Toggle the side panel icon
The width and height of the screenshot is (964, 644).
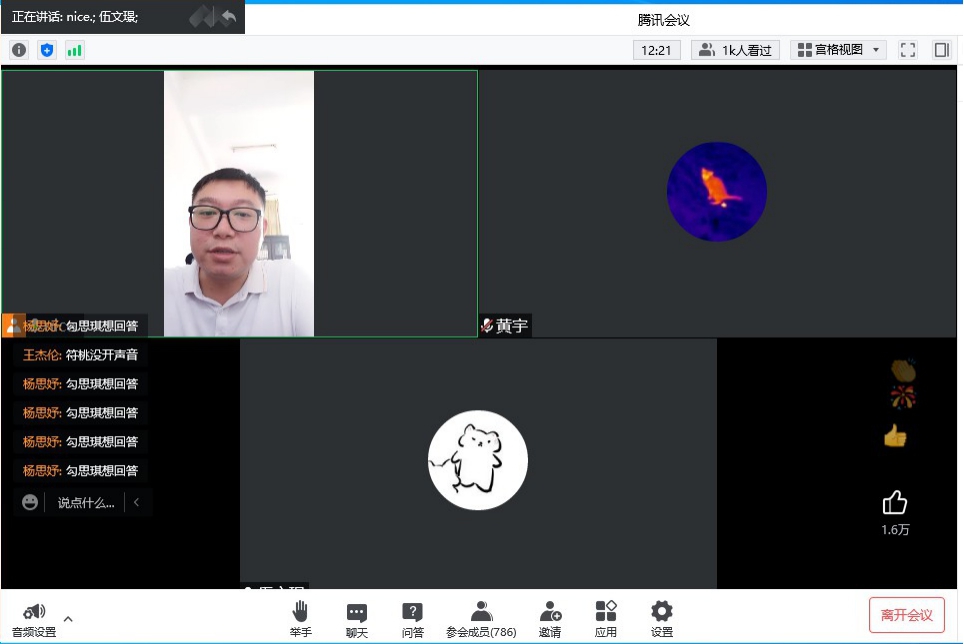pyautogui.click(x=941, y=50)
